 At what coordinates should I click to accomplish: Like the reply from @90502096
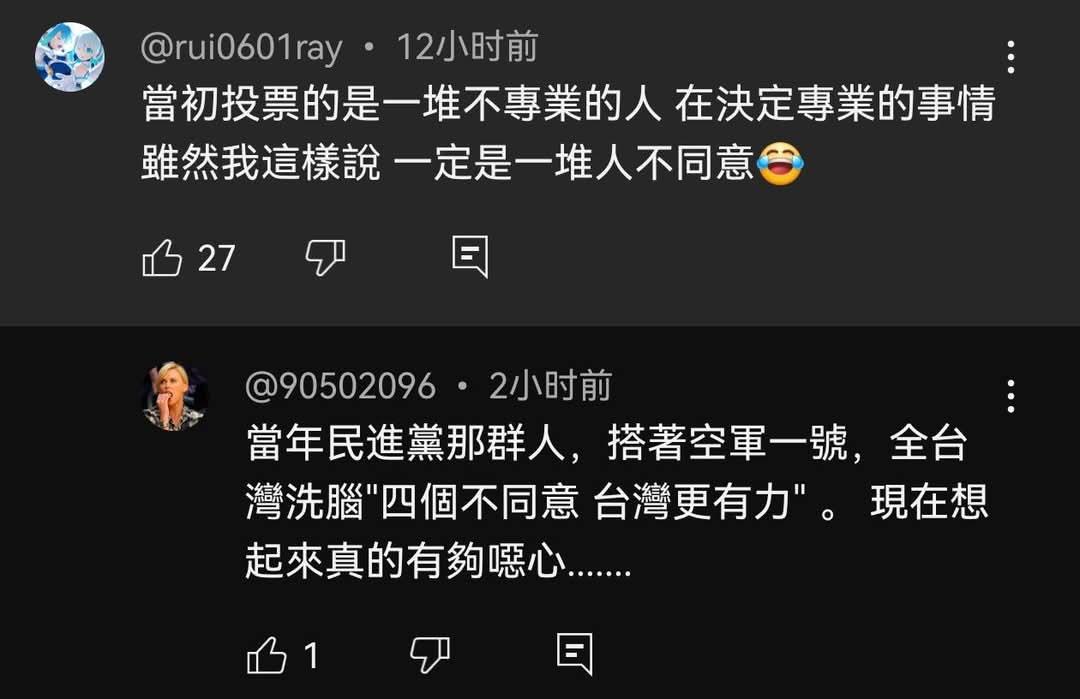tap(267, 655)
